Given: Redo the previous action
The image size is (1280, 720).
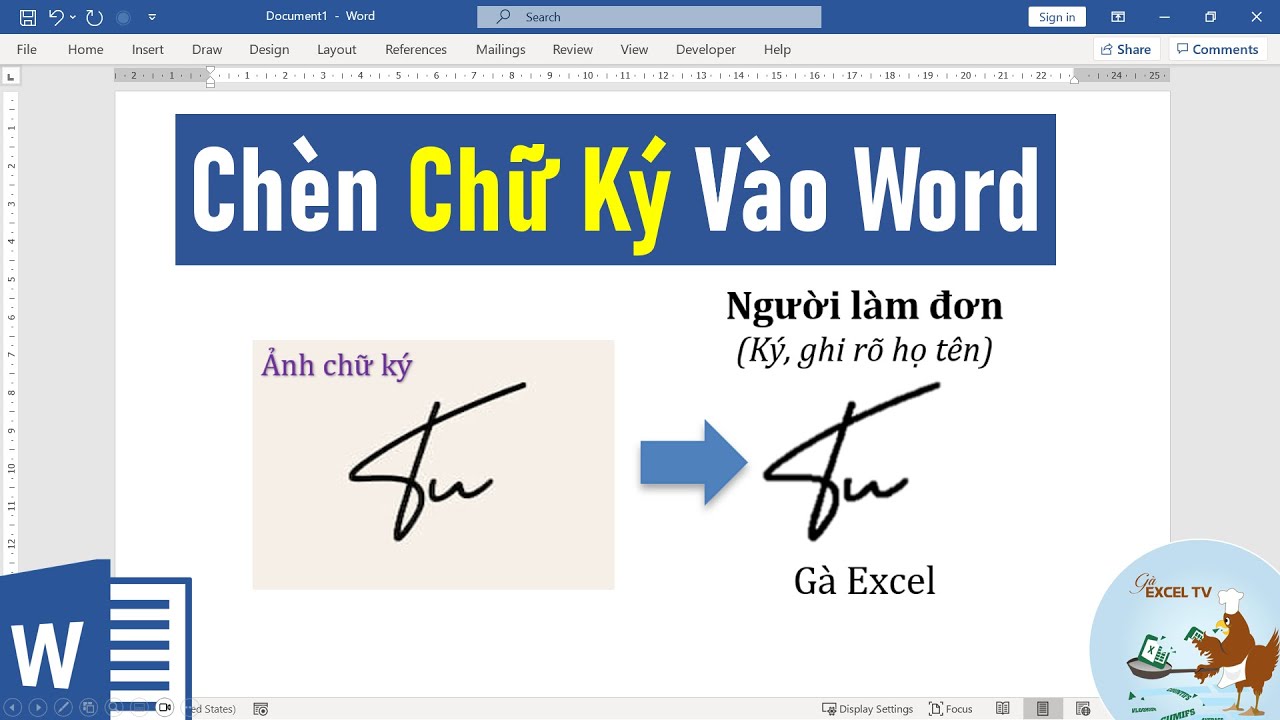Looking at the screenshot, I should (x=94, y=17).
